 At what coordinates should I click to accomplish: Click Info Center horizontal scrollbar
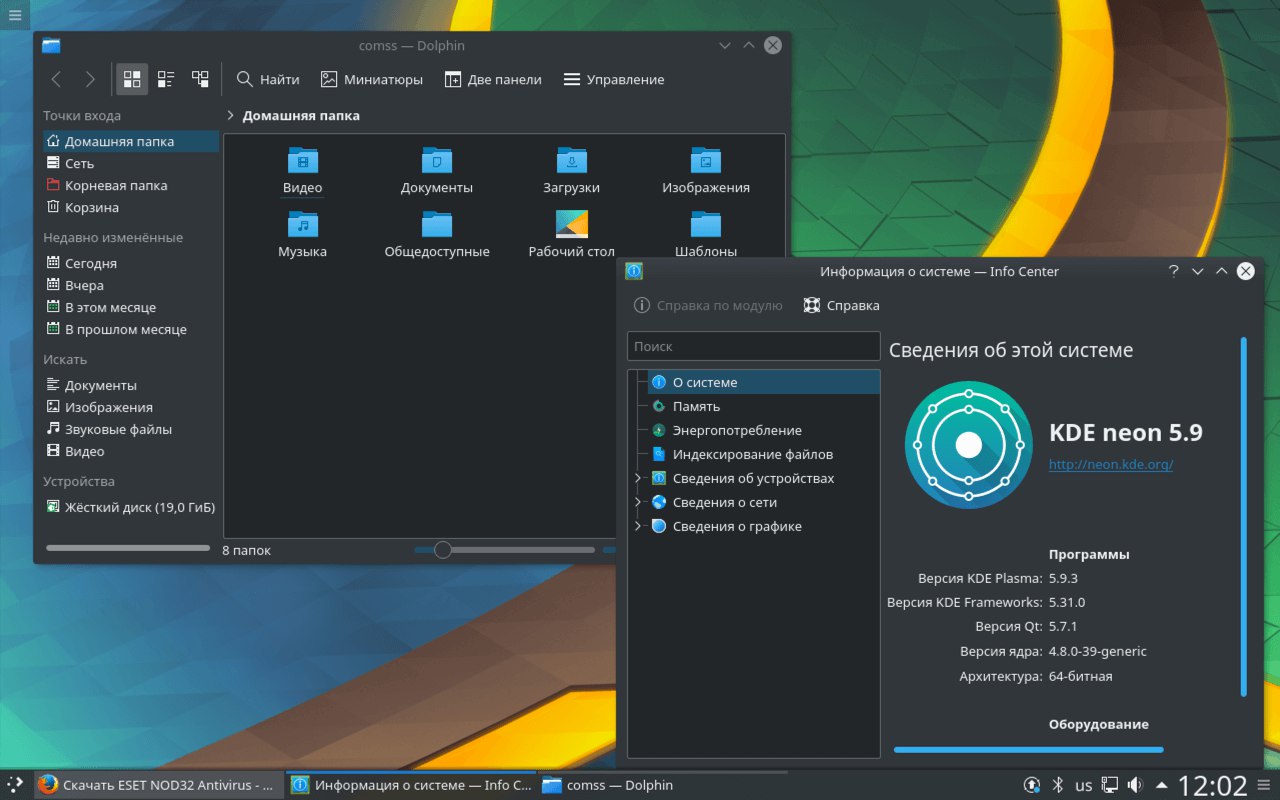click(x=1028, y=749)
